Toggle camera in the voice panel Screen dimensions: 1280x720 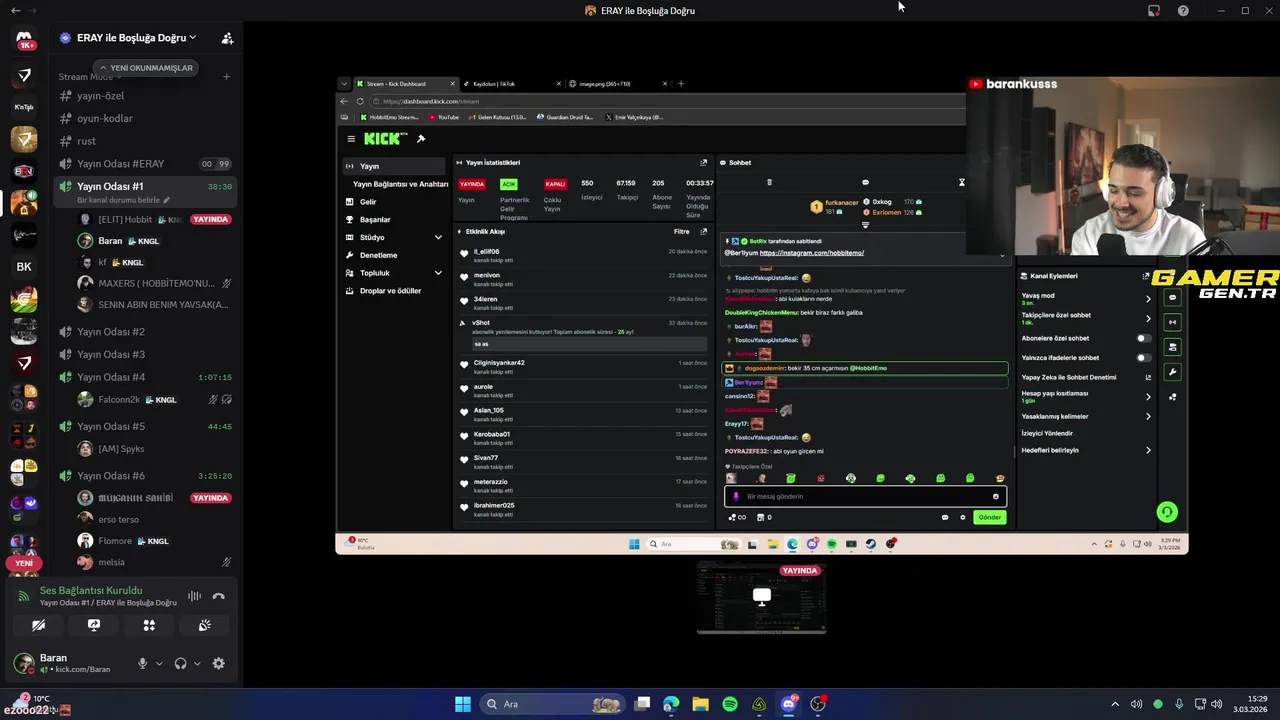38,625
